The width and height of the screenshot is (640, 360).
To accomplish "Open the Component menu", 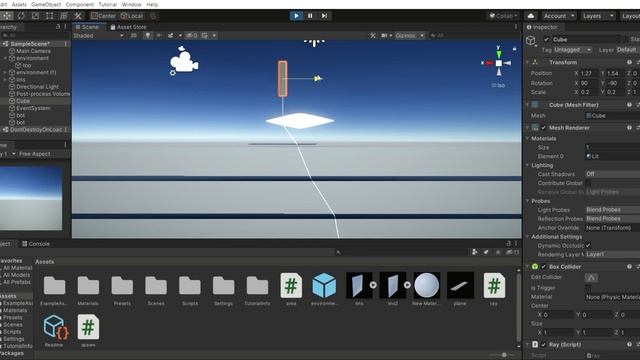I will [x=80, y=4].
